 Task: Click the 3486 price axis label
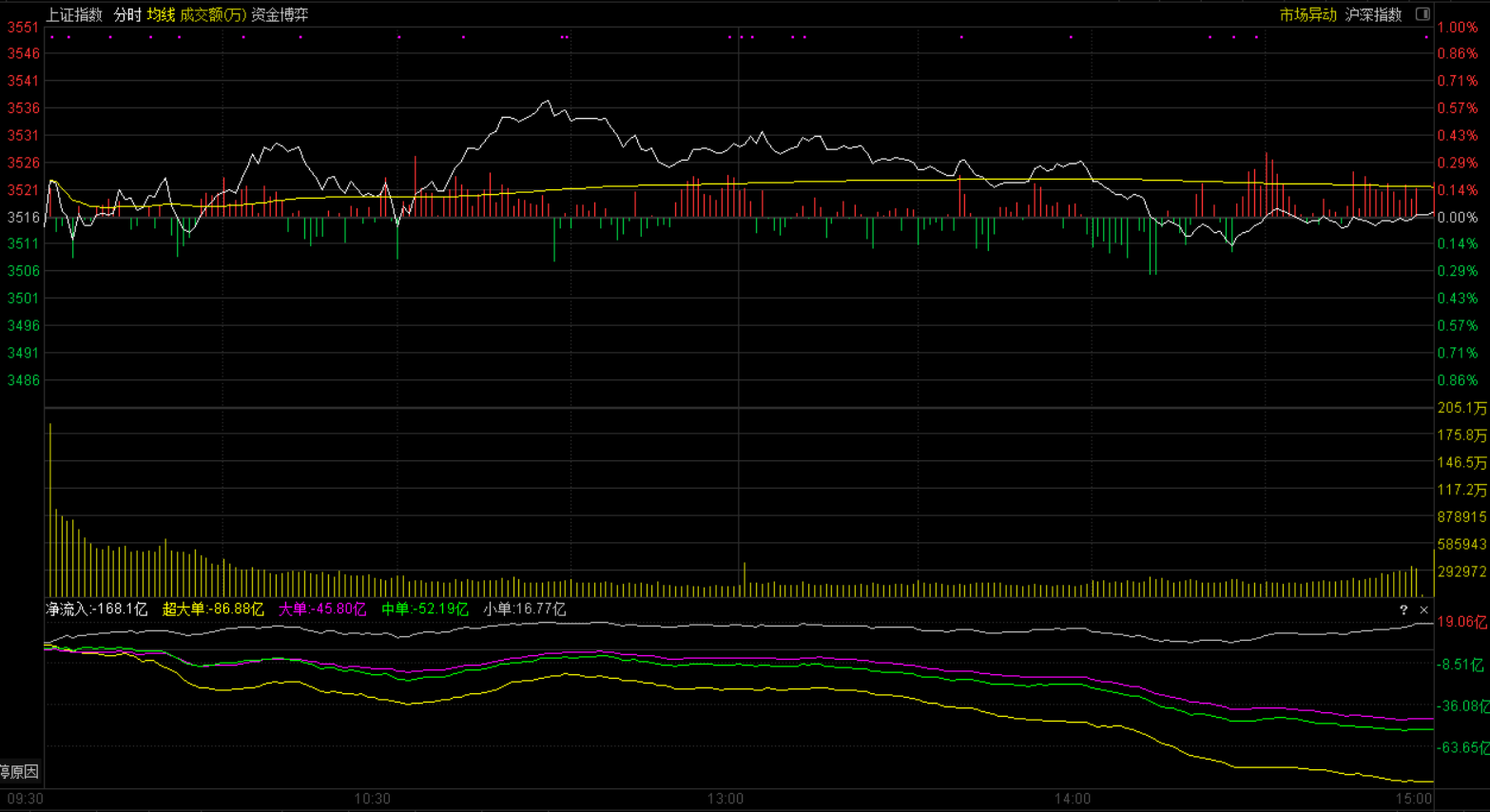point(24,380)
